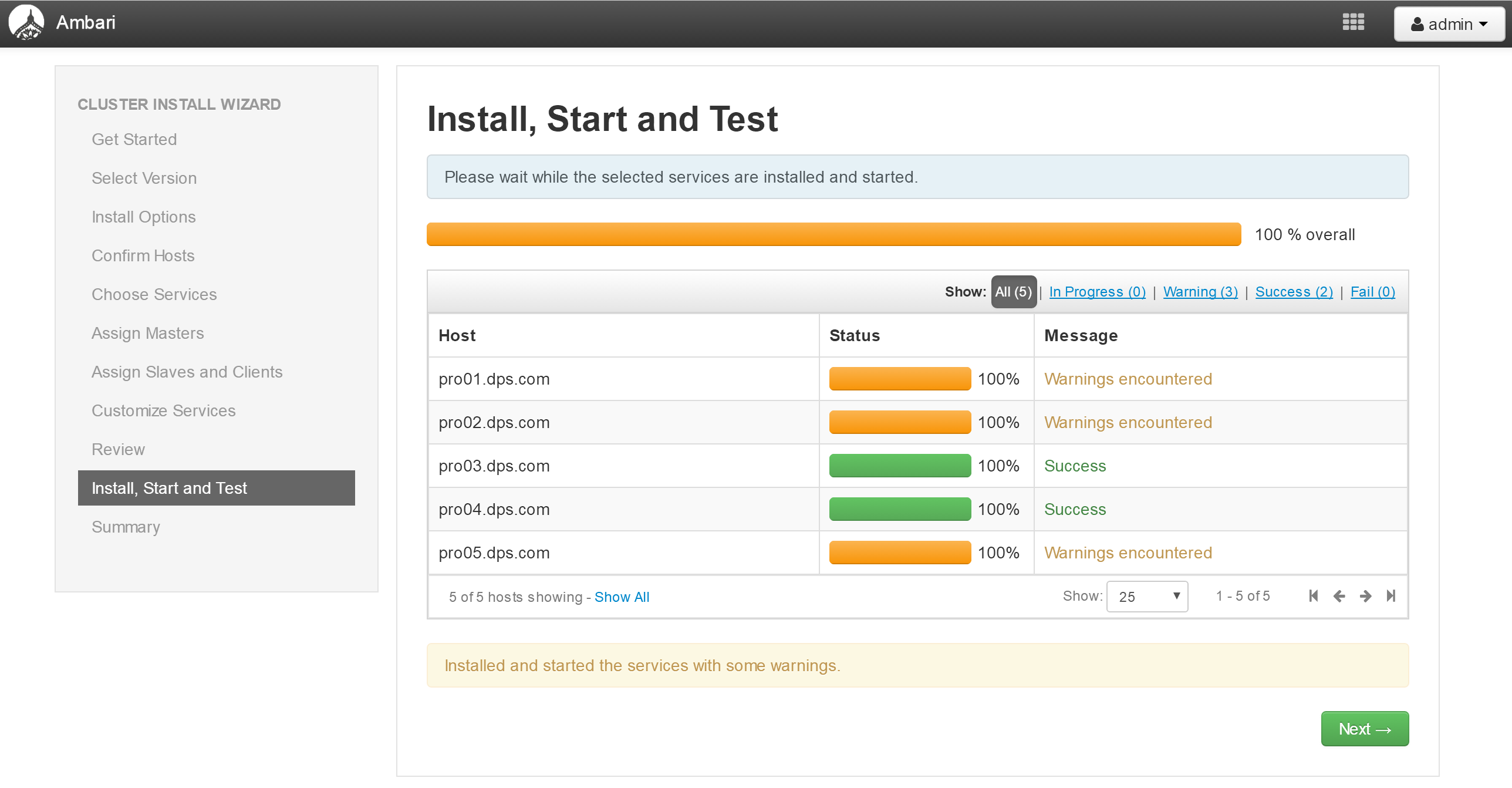Click the warnings notice banner
Screen dimensions: 1512x788
tap(917, 665)
